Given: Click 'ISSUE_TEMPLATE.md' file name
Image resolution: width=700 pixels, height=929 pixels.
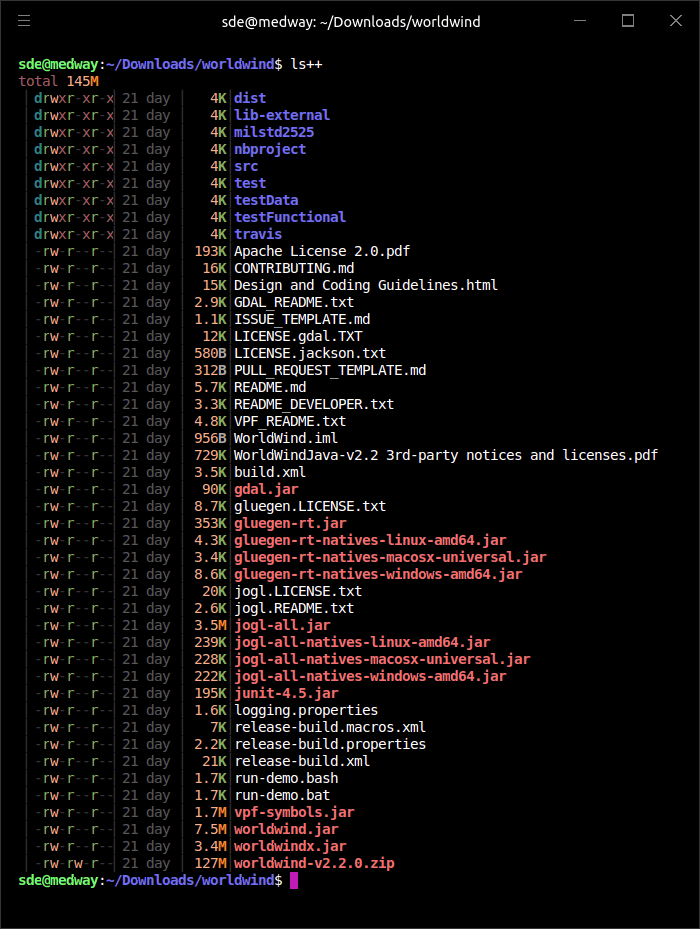Looking at the screenshot, I should (302, 319).
